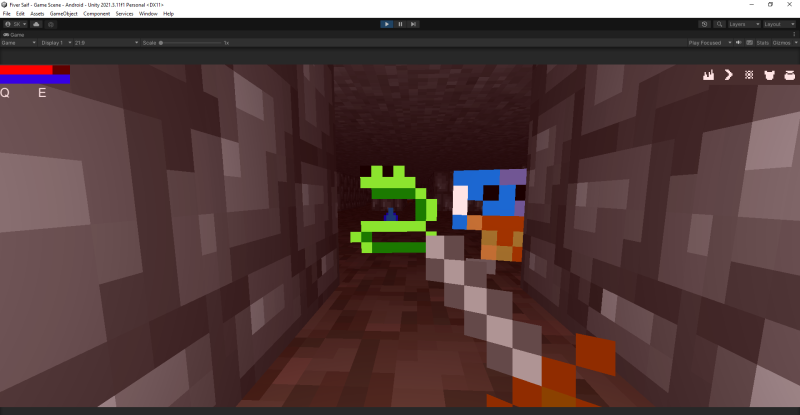Click the Play button in Unity toolbar

(387, 24)
